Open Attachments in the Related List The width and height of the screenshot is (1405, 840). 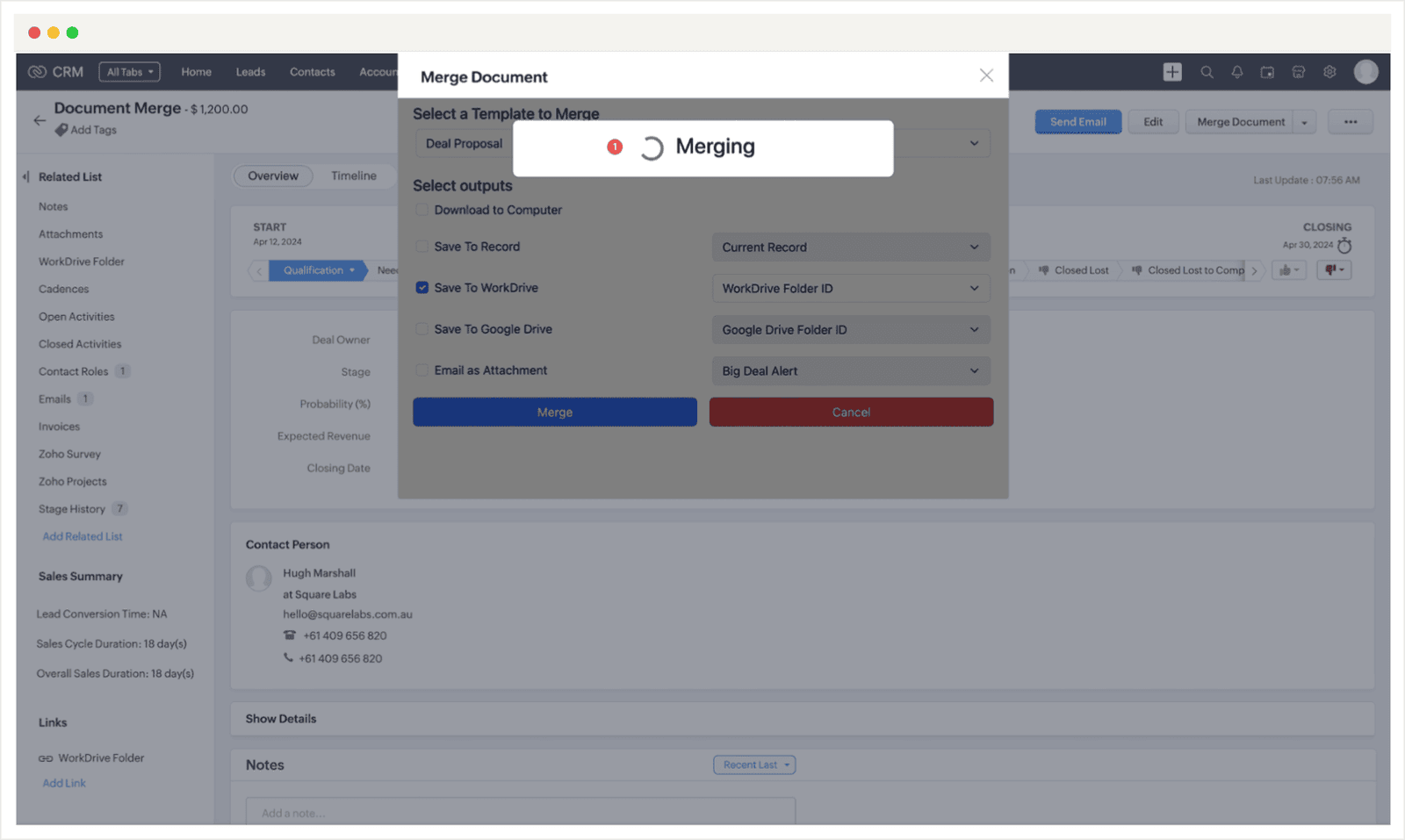point(71,234)
